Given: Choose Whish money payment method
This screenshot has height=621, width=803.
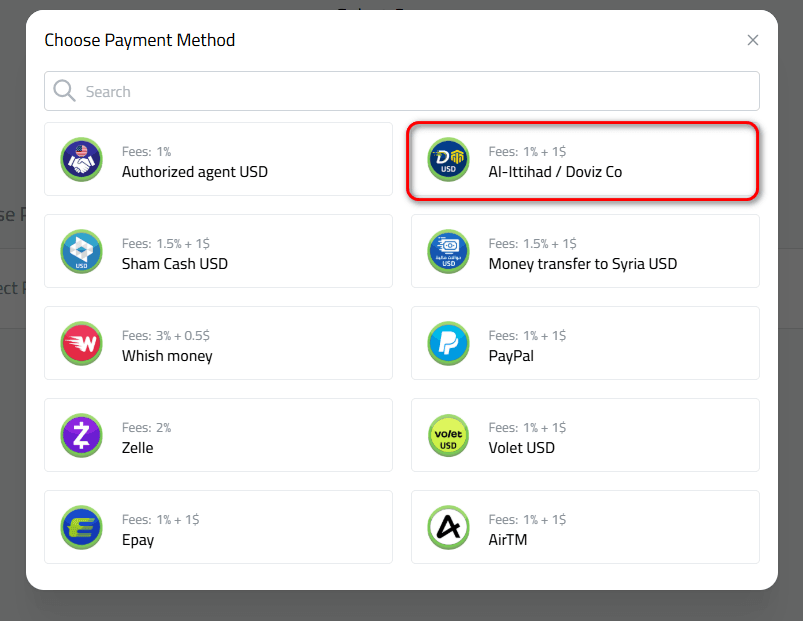Looking at the screenshot, I should pyautogui.click(x=218, y=343).
